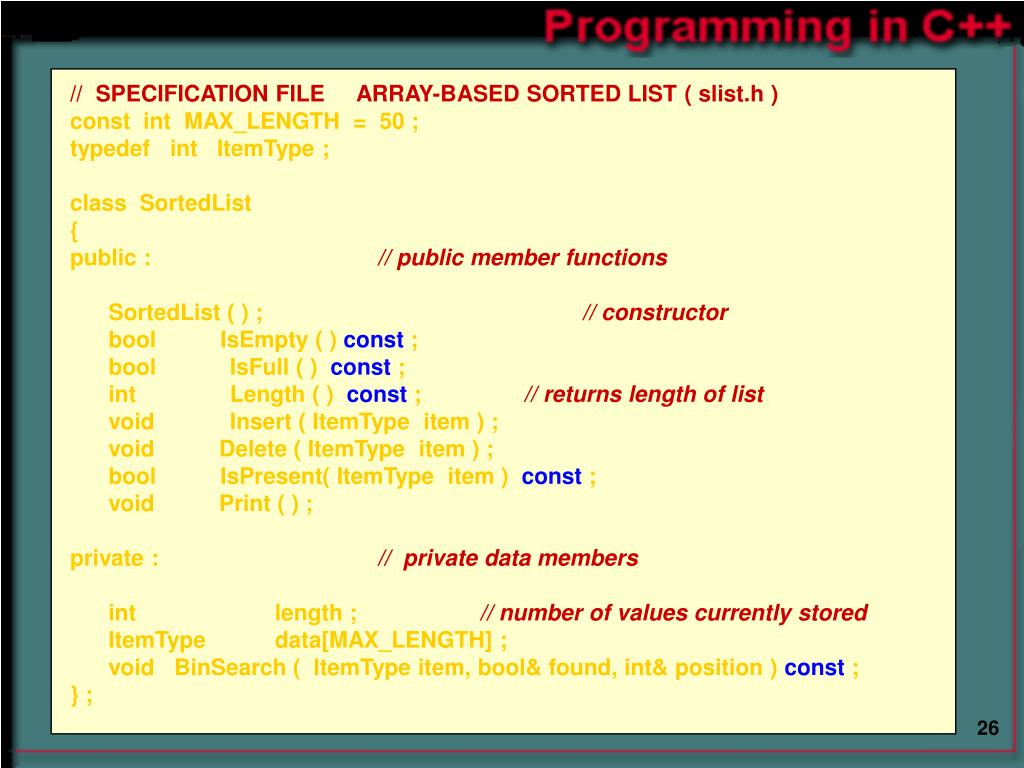
Task: Click 'ARRAY-BASED SORTED LIST ( slist.h )' heading
Action: (x=567, y=93)
